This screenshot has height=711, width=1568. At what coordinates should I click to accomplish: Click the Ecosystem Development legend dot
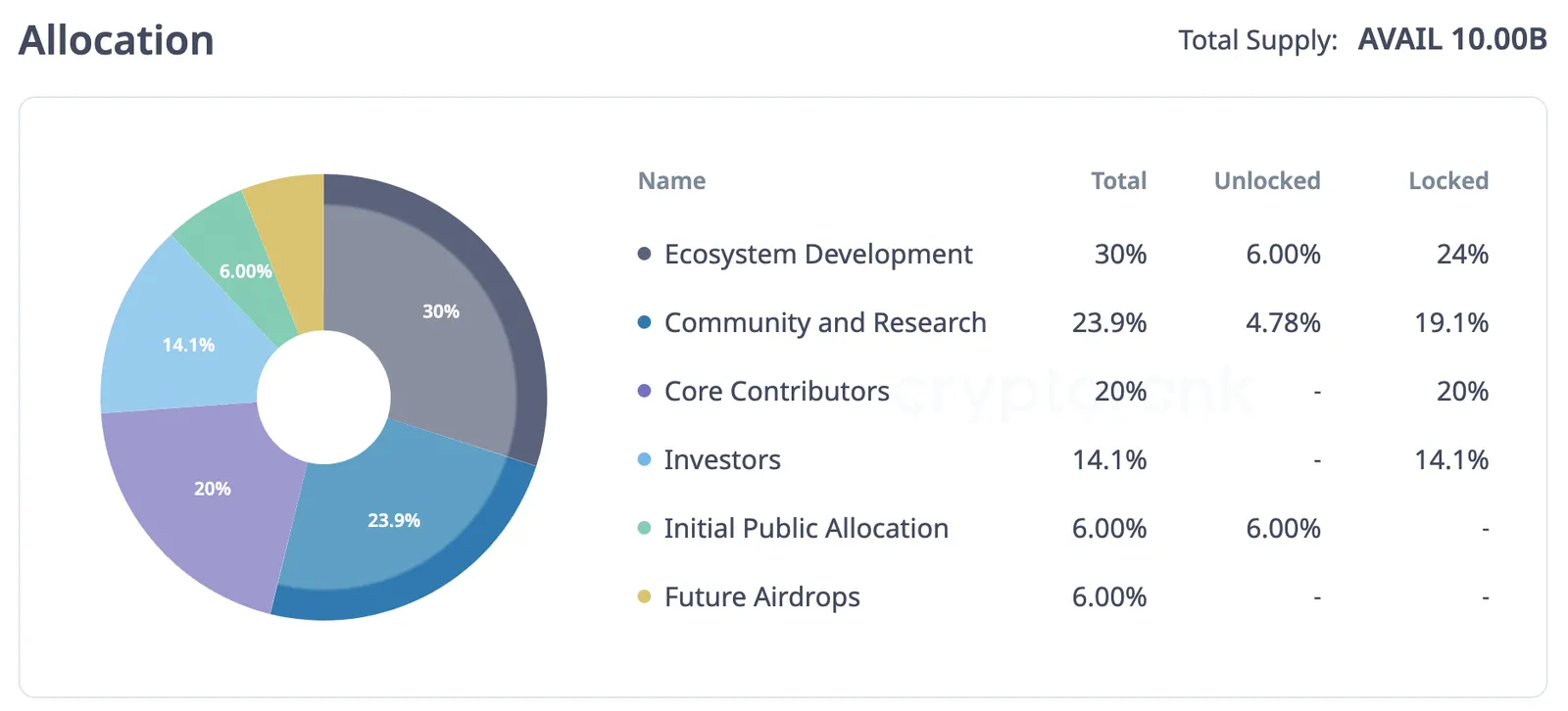(x=644, y=254)
